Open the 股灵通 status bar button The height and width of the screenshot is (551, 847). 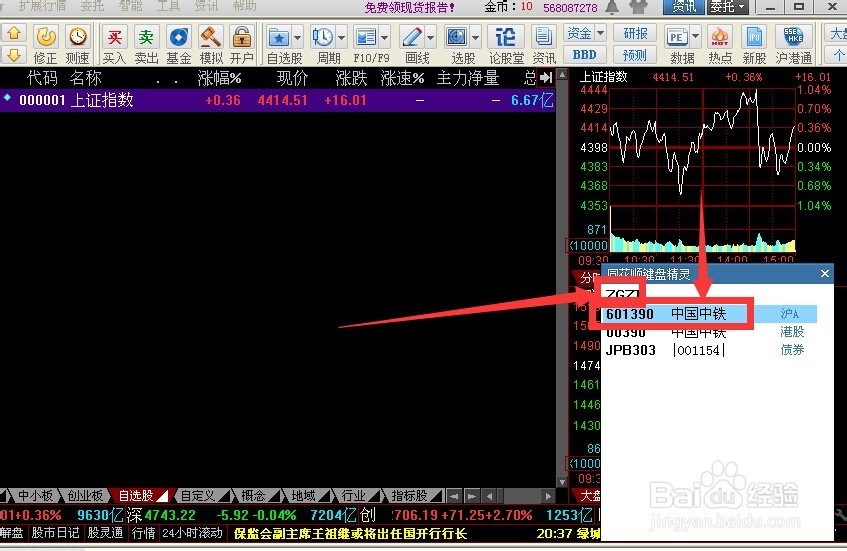(105, 533)
